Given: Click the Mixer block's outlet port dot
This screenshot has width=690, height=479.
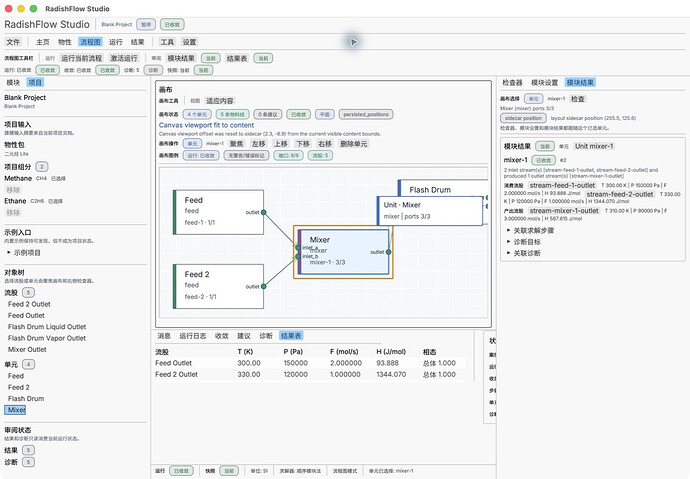Looking at the screenshot, I should [x=388, y=252].
